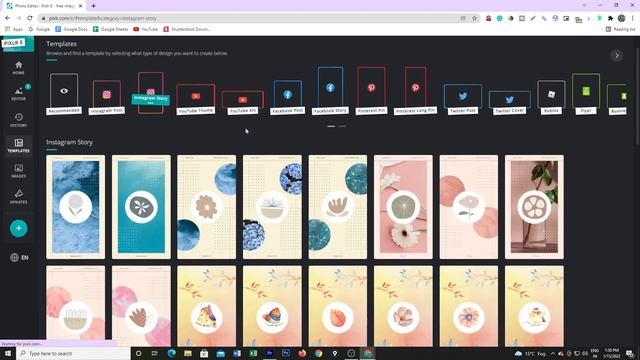Open the EN language selector

click(19, 258)
